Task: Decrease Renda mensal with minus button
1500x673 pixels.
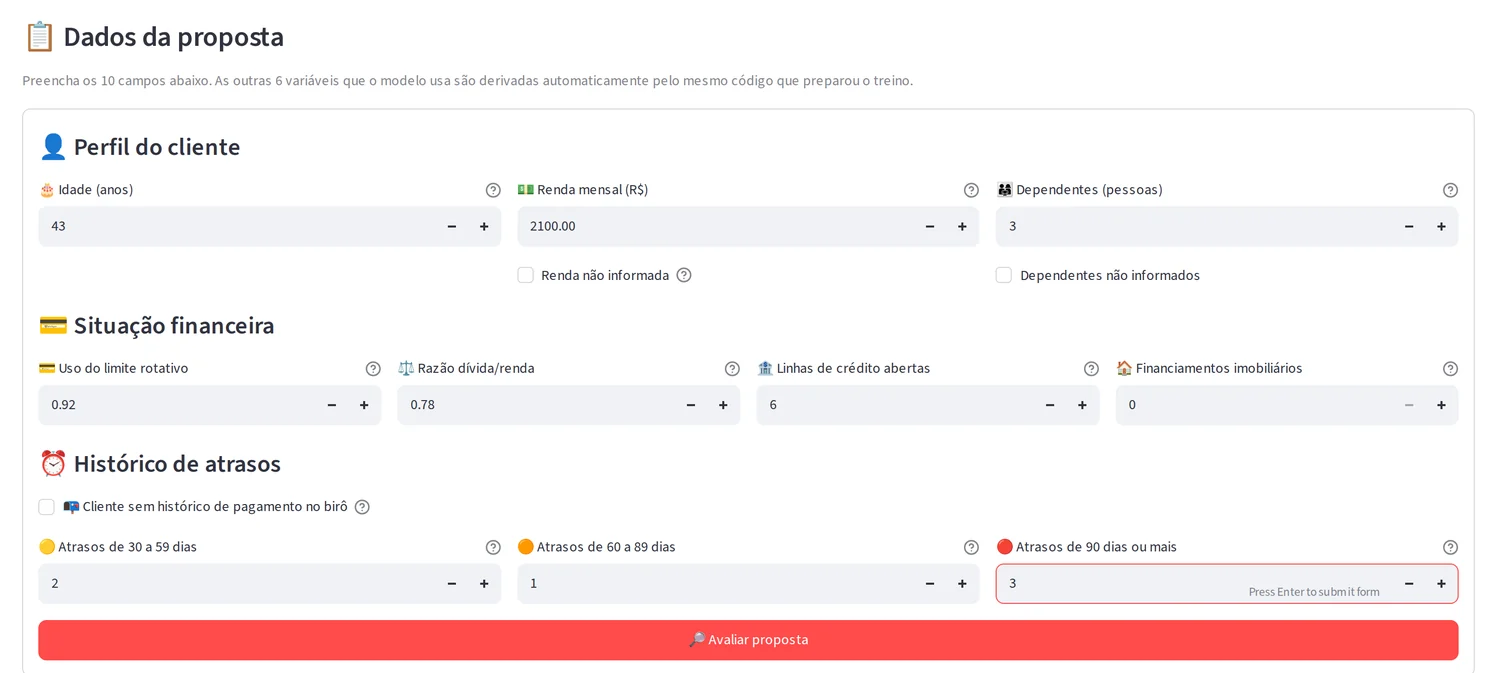Action: (930, 227)
